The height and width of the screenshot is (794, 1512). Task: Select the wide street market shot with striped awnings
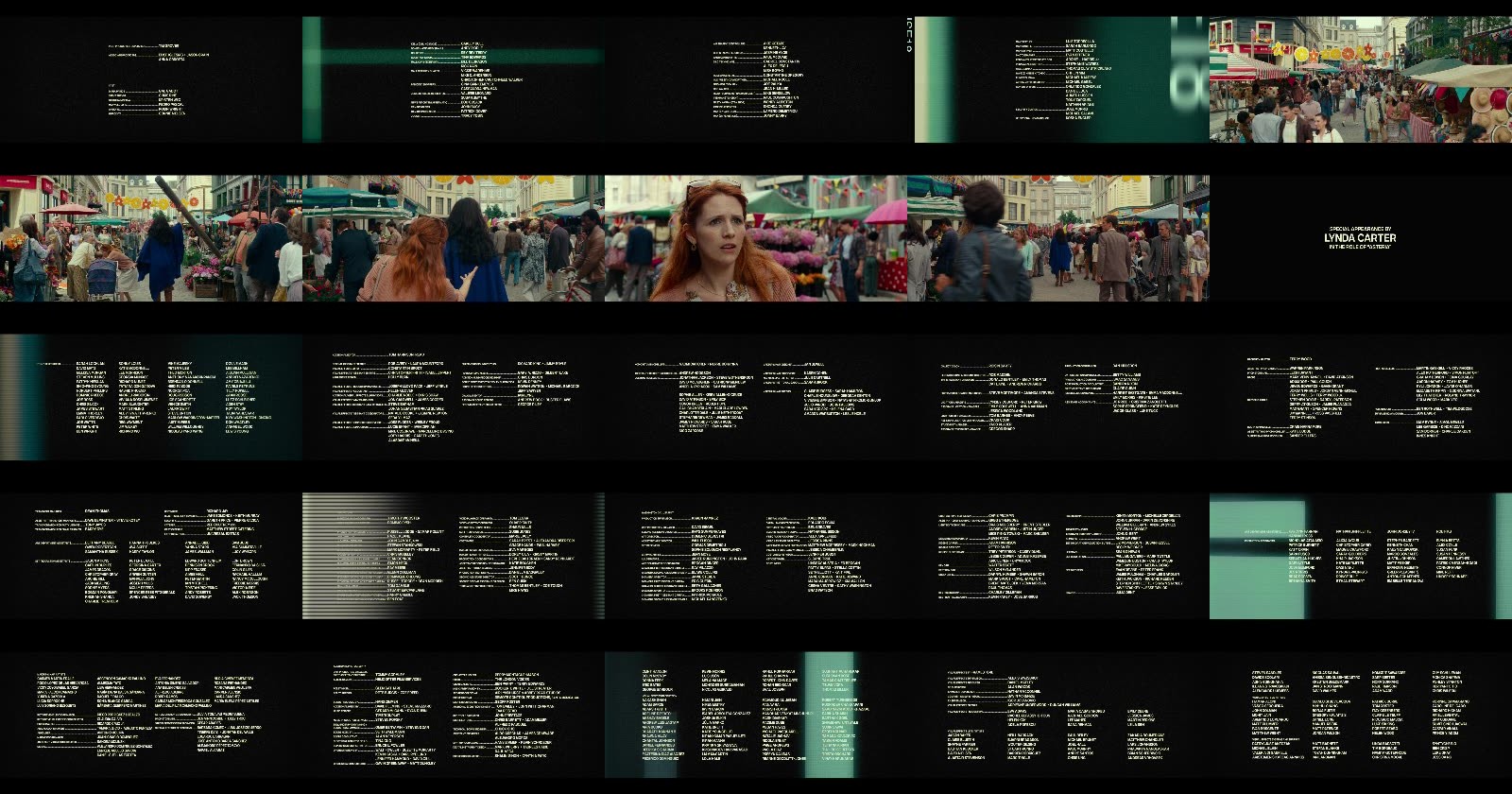pos(1361,79)
